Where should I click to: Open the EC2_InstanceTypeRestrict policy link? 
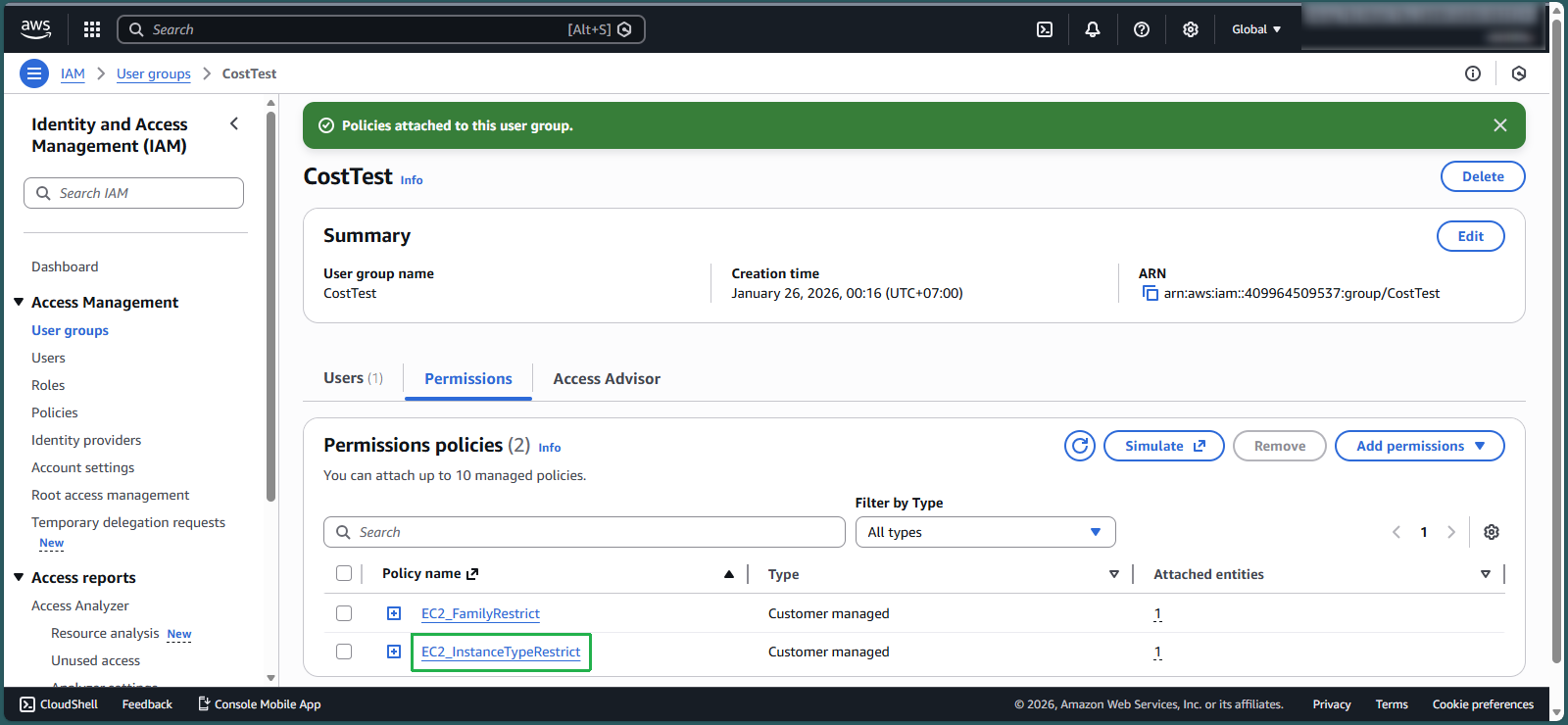[x=501, y=652]
